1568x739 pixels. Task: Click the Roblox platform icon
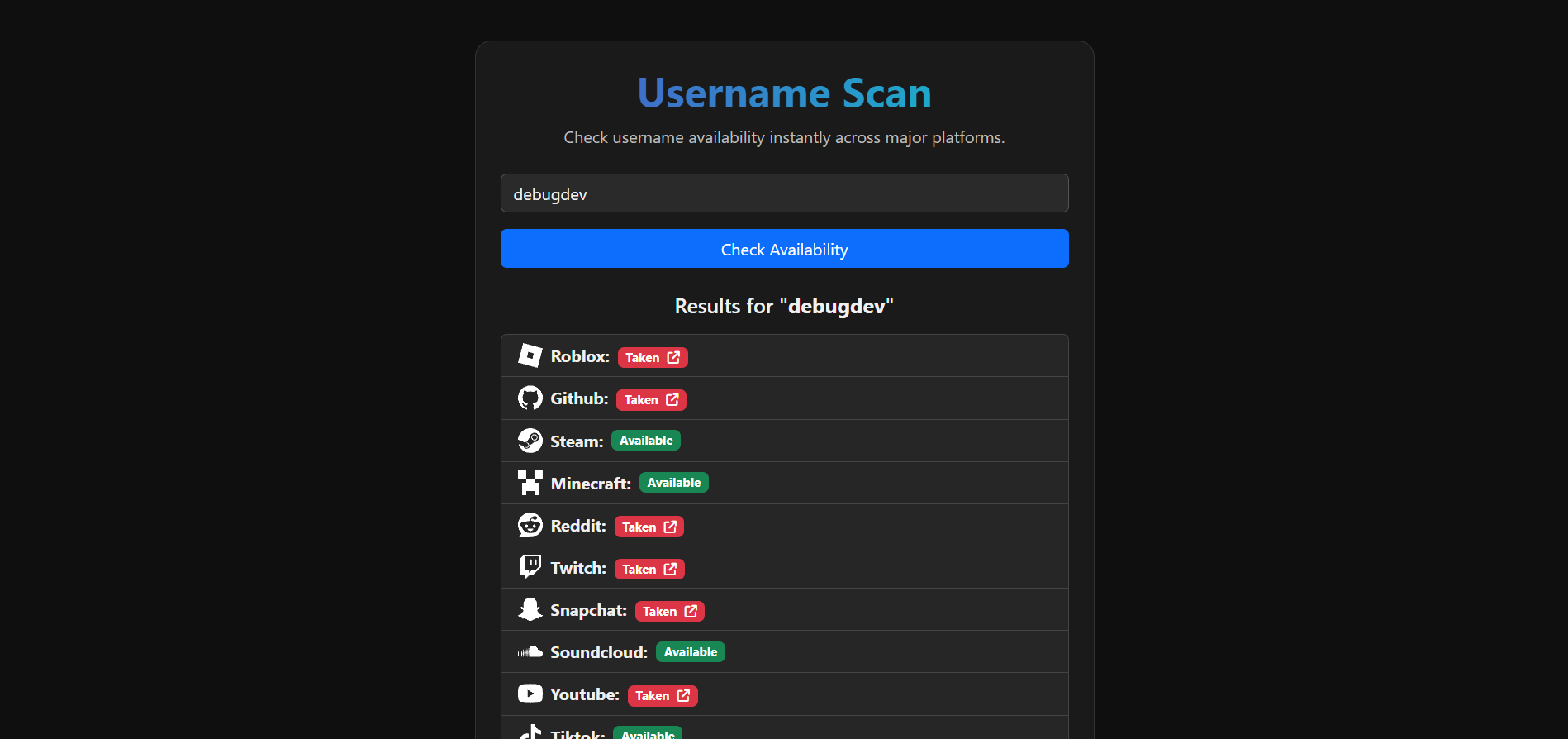[530, 356]
